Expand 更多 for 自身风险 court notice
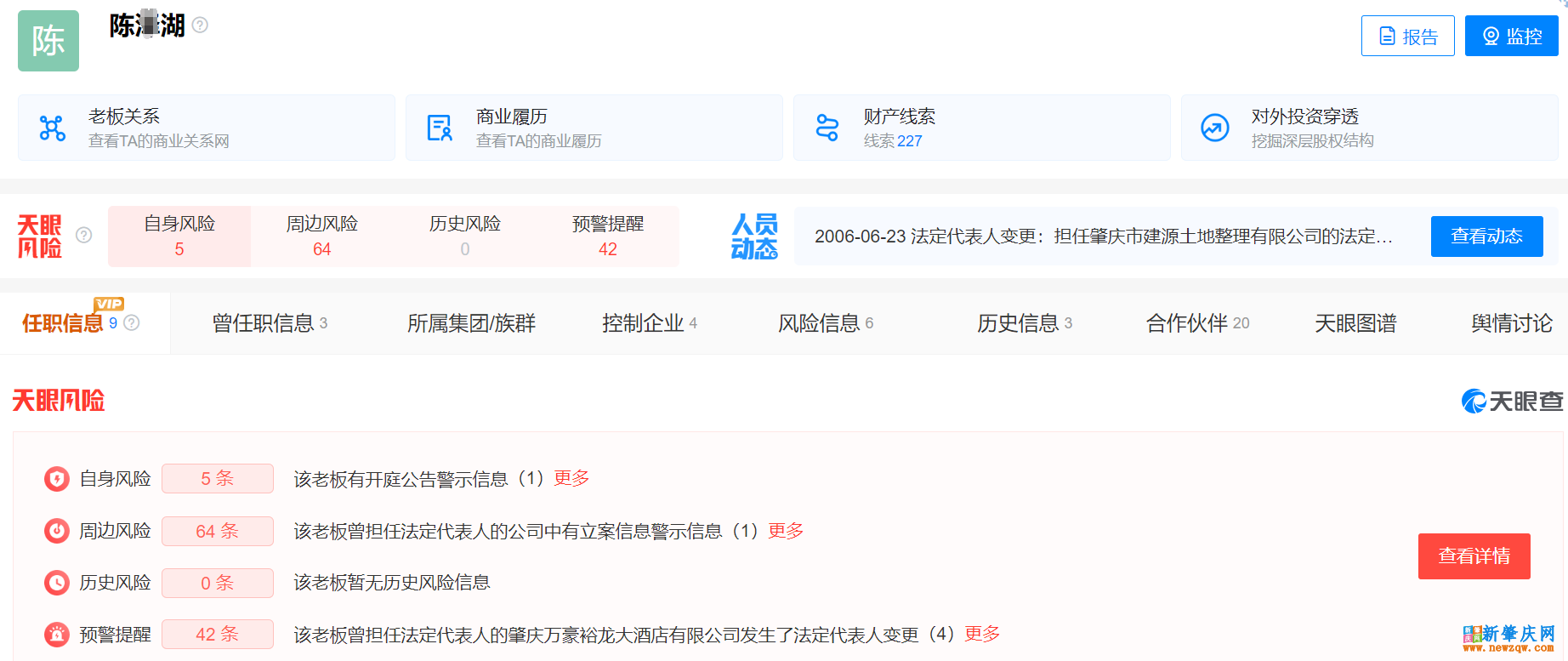Viewport: 1568px width, 661px height. (x=571, y=478)
